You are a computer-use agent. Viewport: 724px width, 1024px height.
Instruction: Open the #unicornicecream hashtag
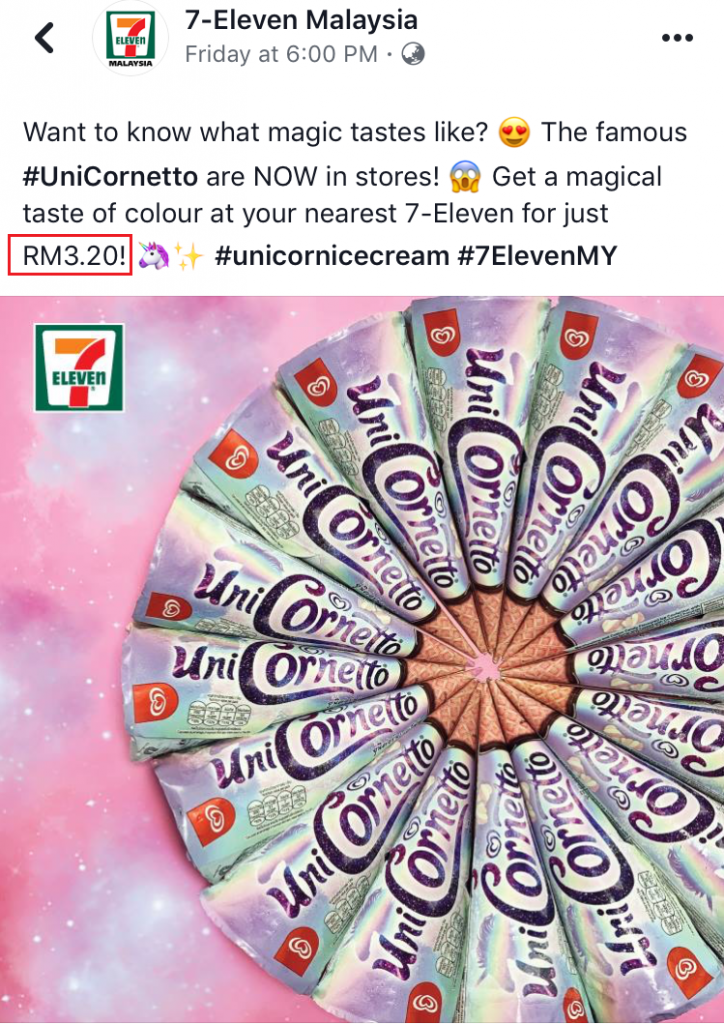[x=332, y=255]
